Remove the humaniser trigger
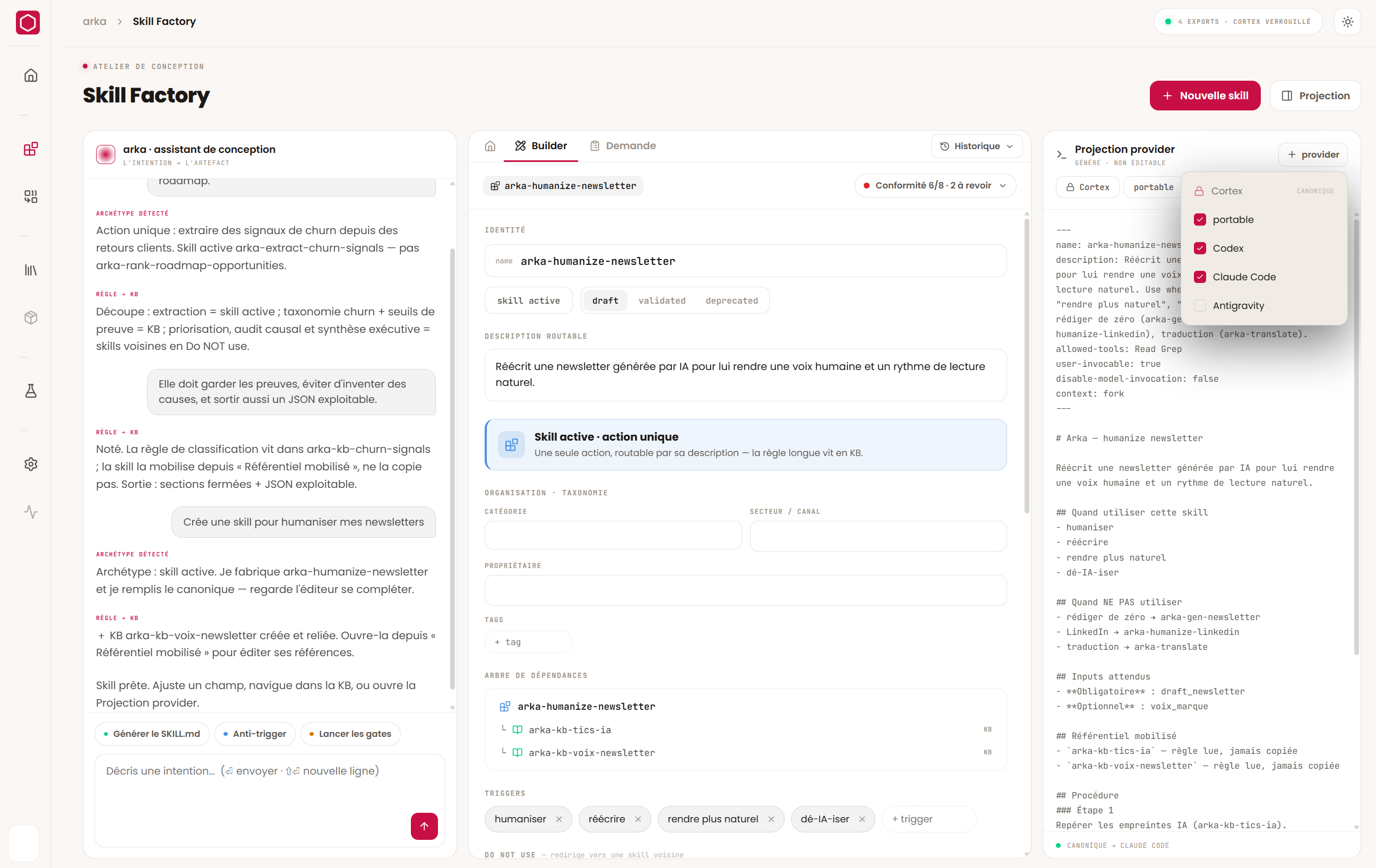 (559, 820)
